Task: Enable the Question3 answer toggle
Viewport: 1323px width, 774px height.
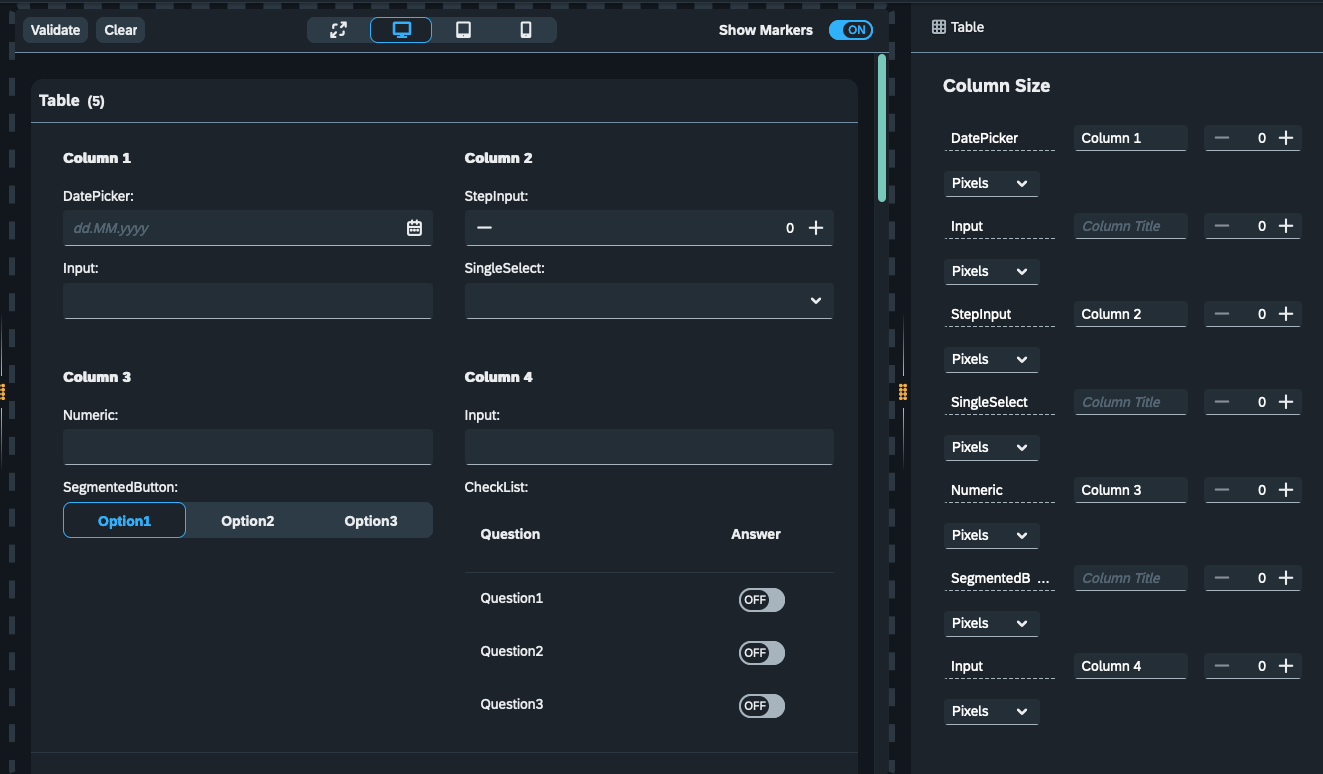Action: tap(761, 705)
